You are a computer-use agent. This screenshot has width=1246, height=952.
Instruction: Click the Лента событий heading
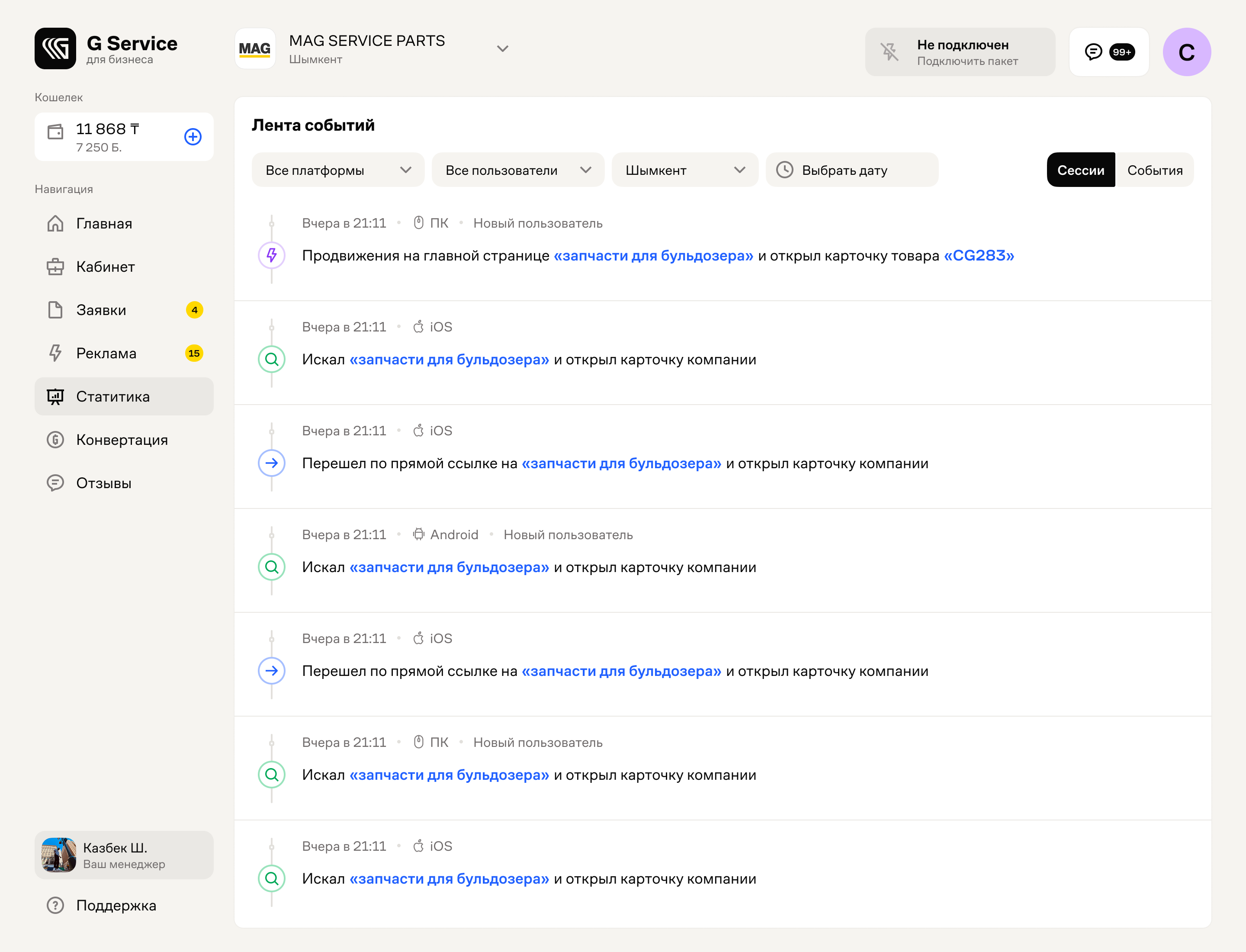click(313, 125)
